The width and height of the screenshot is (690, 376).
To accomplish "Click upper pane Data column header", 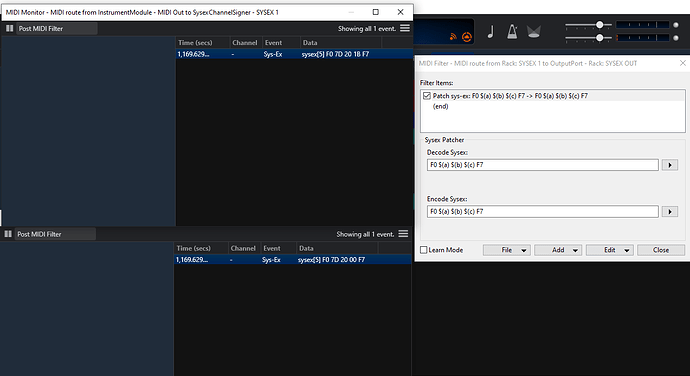I will click(x=341, y=43).
